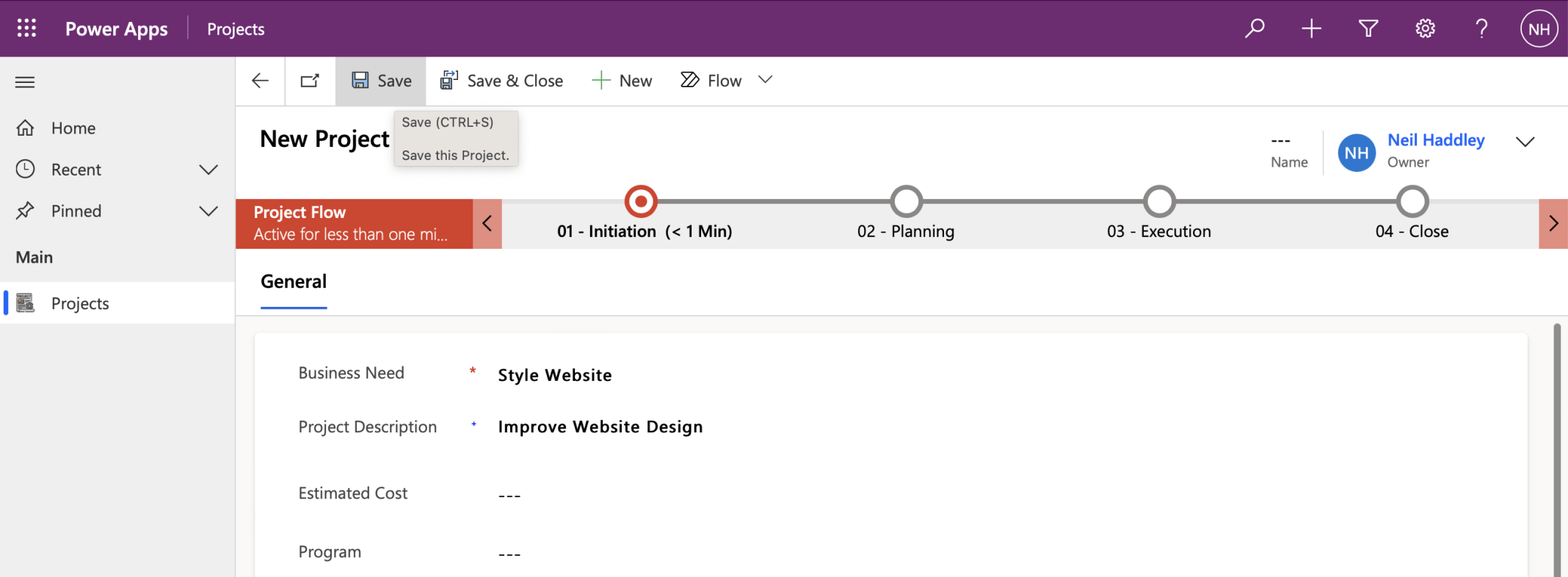Click the quick create plus icon
1568x577 pixels.
tap(1311, 29)
